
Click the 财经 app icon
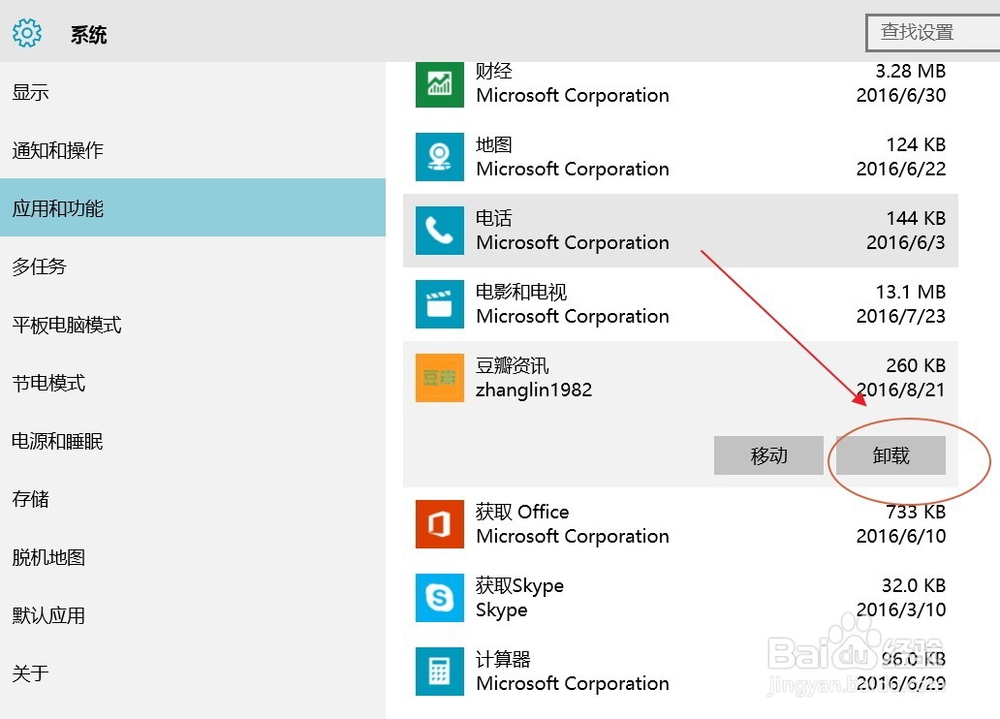coord(440,83)
